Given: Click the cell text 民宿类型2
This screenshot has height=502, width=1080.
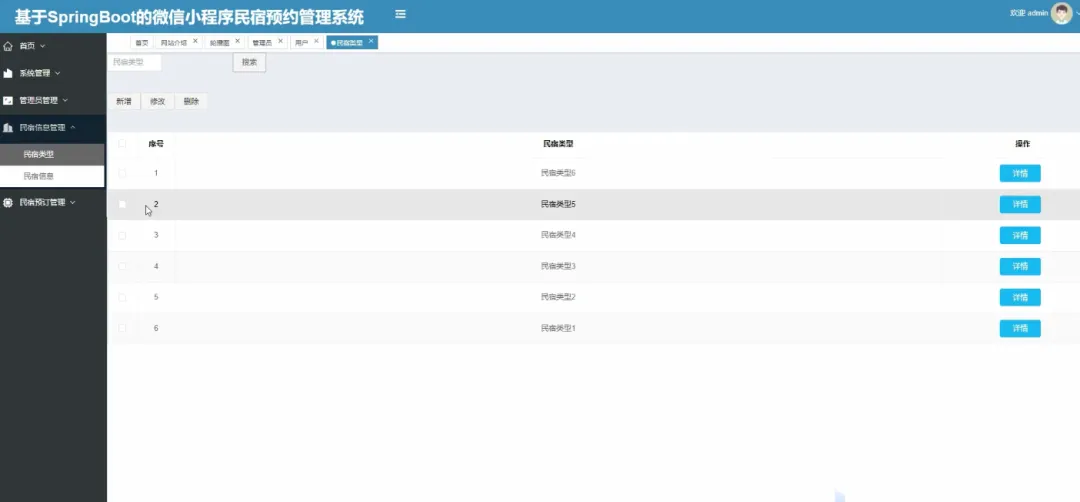Looking at the screenshot, I should coord(558,297).
